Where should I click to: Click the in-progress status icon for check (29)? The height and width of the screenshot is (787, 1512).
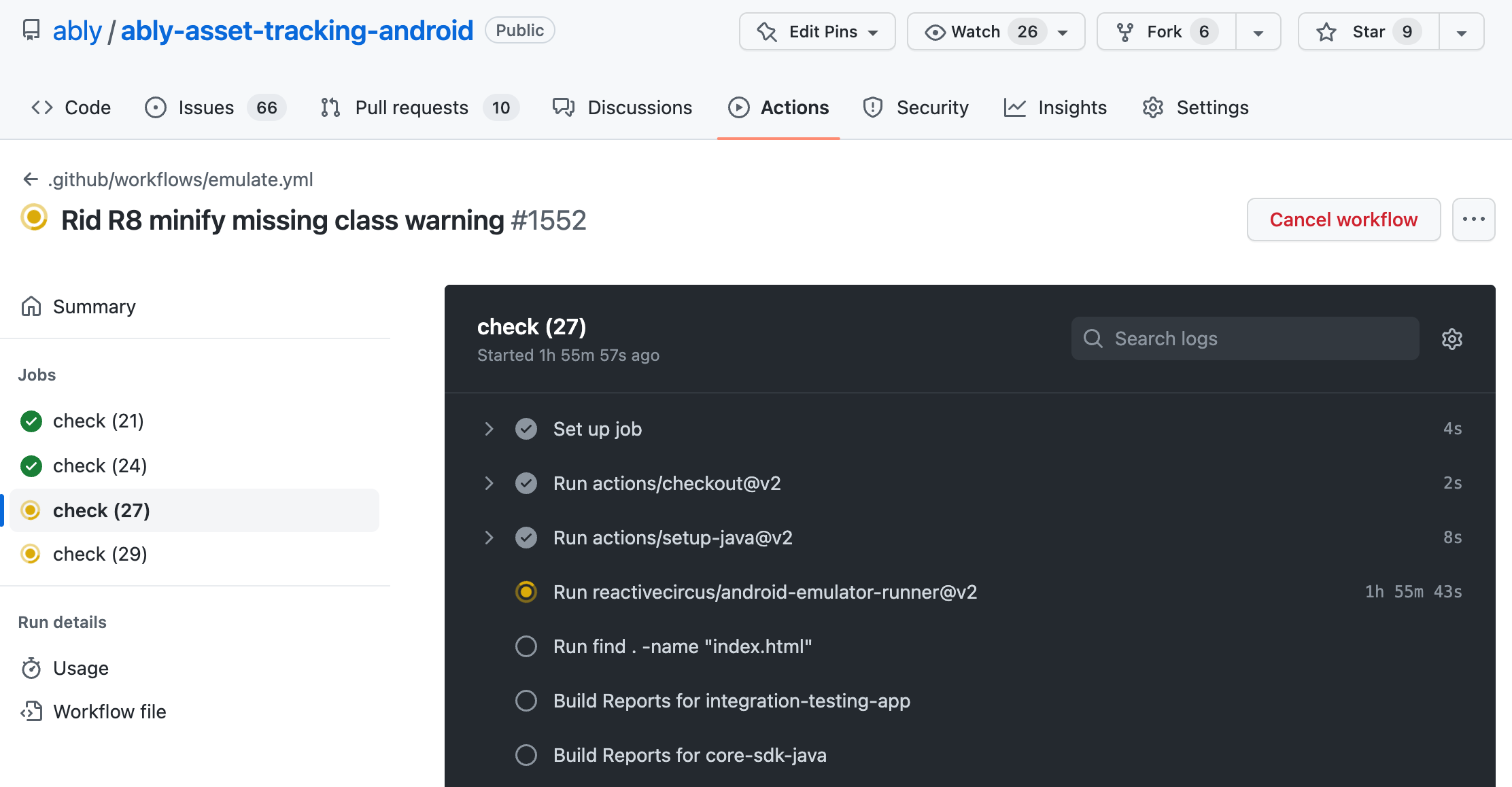pyautogui.click(x=31, y=554)
